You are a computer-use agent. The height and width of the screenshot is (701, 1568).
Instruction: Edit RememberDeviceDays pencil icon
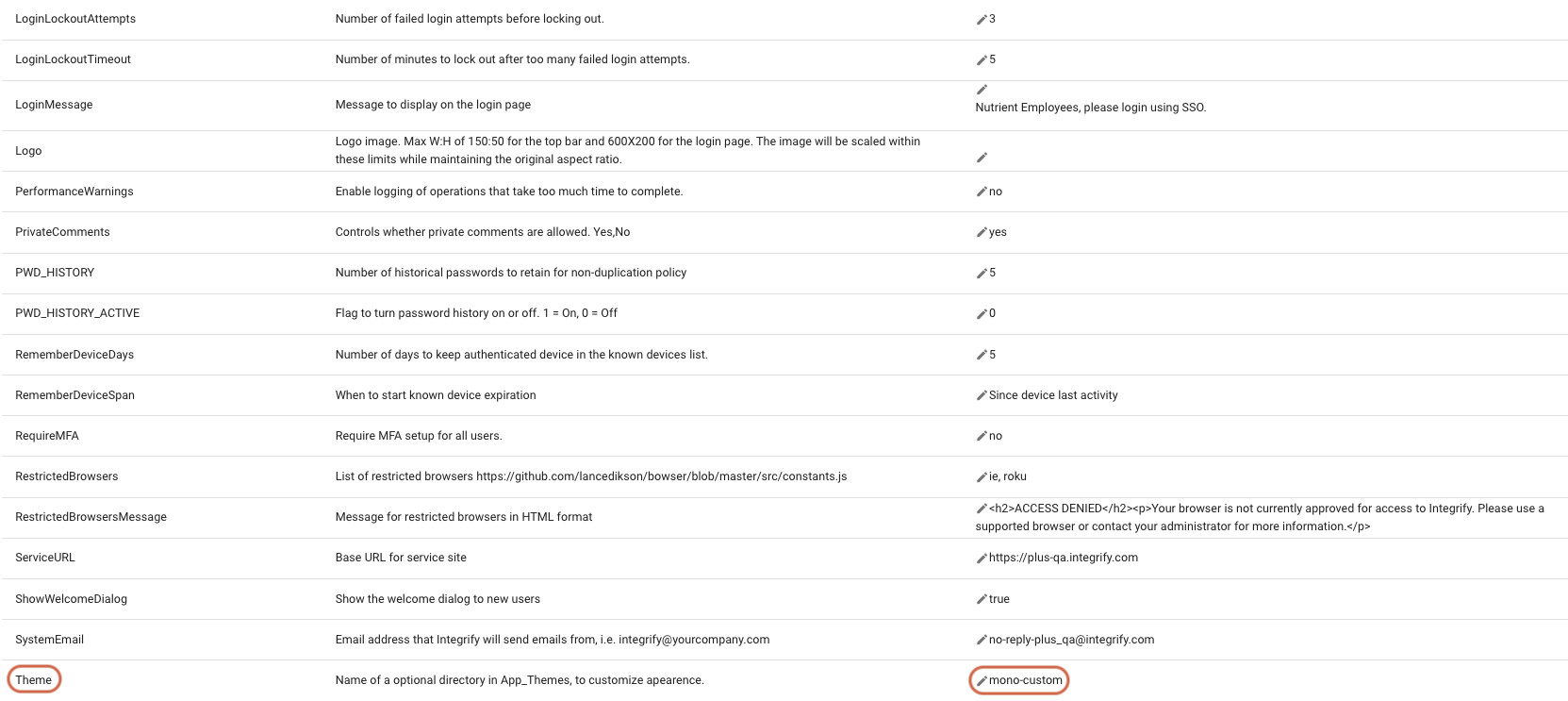pos(982,355)
